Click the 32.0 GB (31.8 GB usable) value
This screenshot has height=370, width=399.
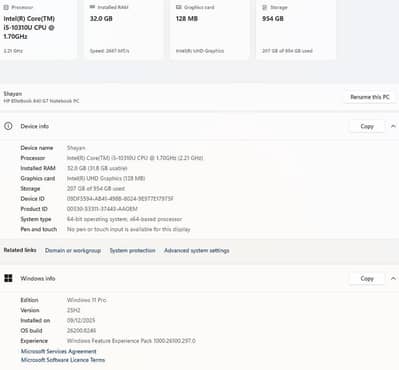[x=97, y=168]
